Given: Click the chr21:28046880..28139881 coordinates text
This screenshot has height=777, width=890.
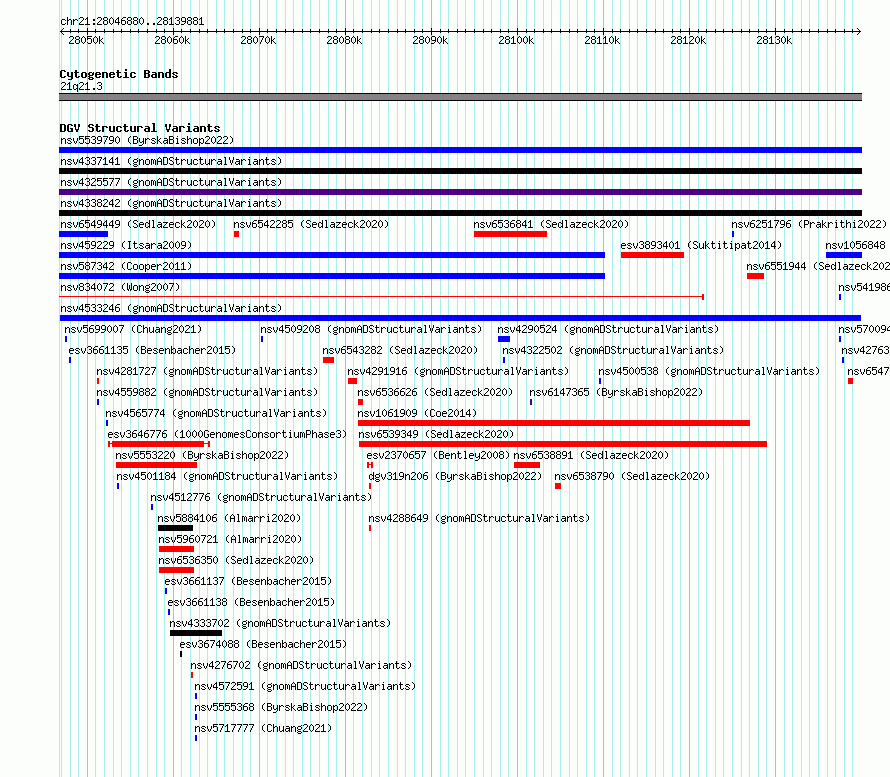Looking at the screenshot, I should (x=132, y=21).
